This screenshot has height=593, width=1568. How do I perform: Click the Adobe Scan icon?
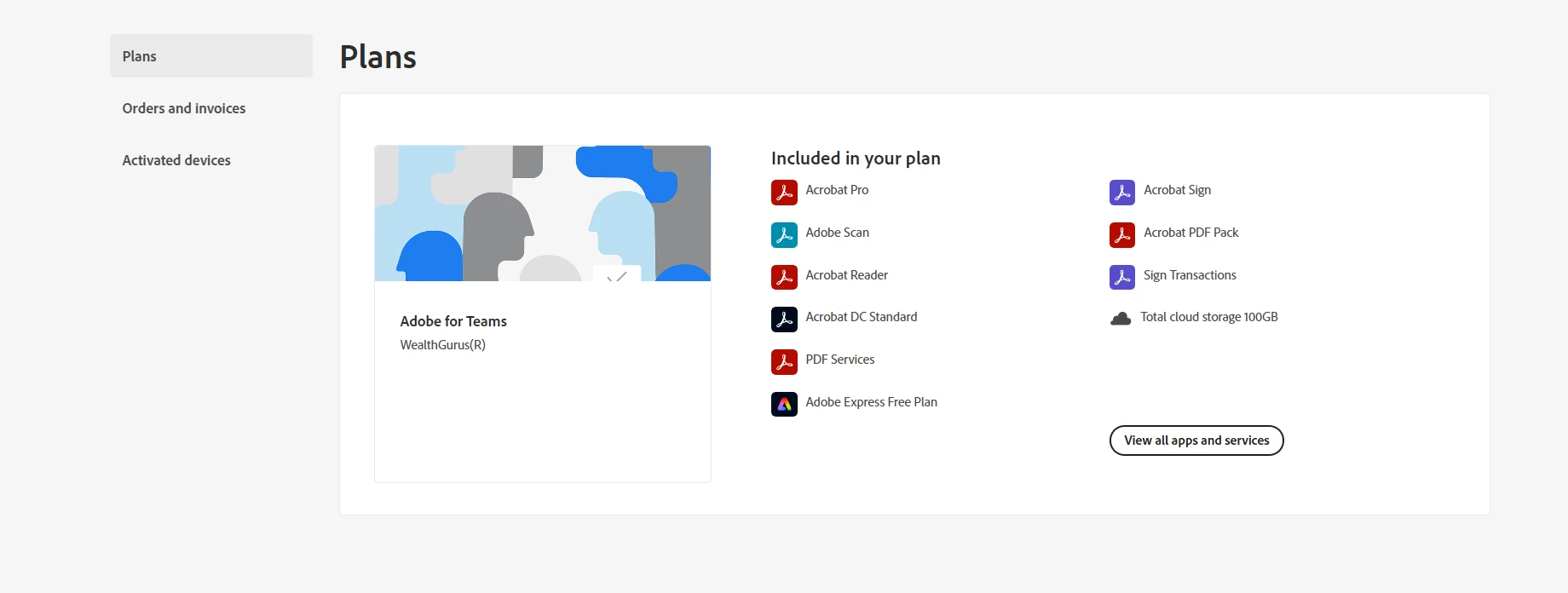pyautogui.click(x=784, y=235)
